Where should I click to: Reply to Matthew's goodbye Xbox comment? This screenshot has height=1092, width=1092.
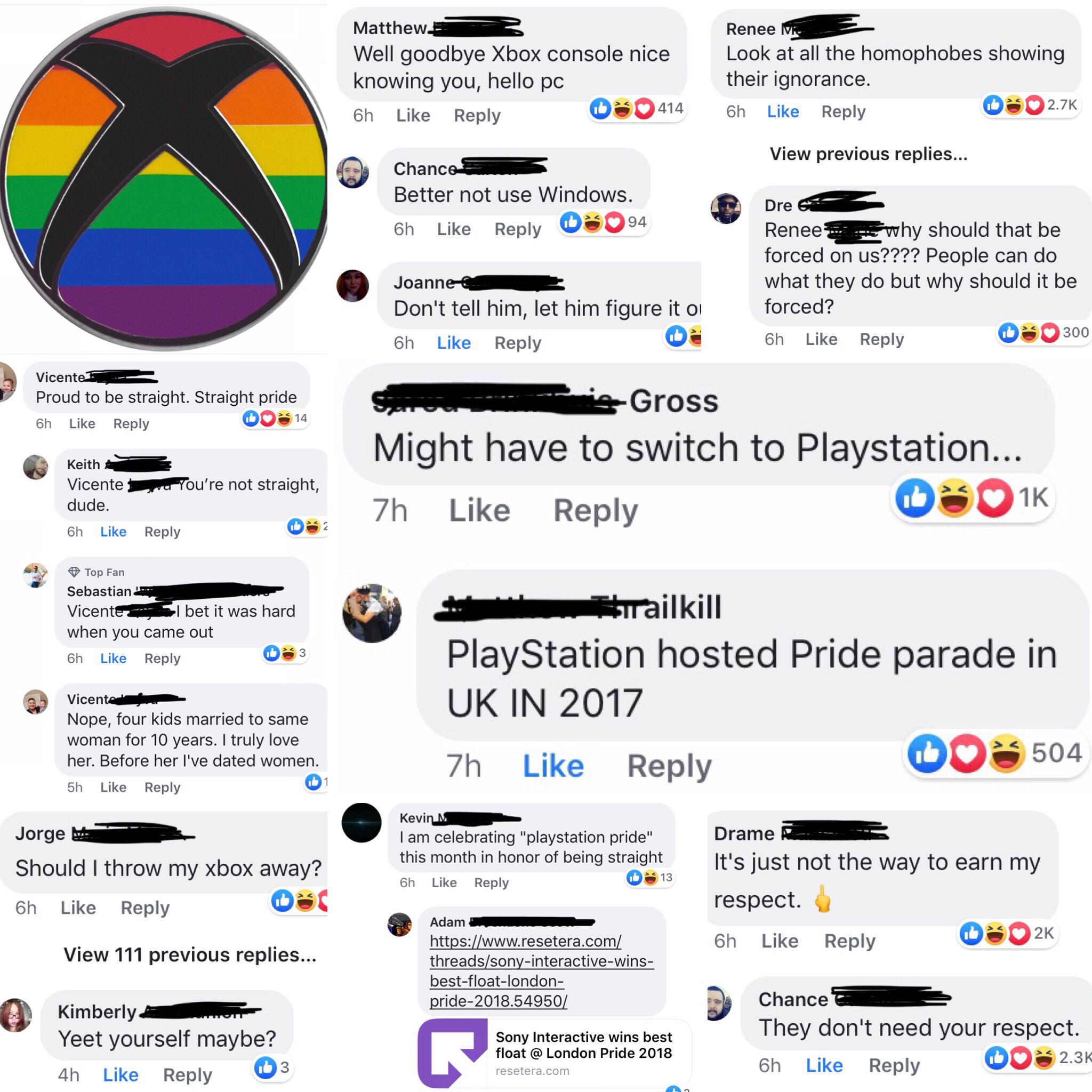(x=477, y=116)
